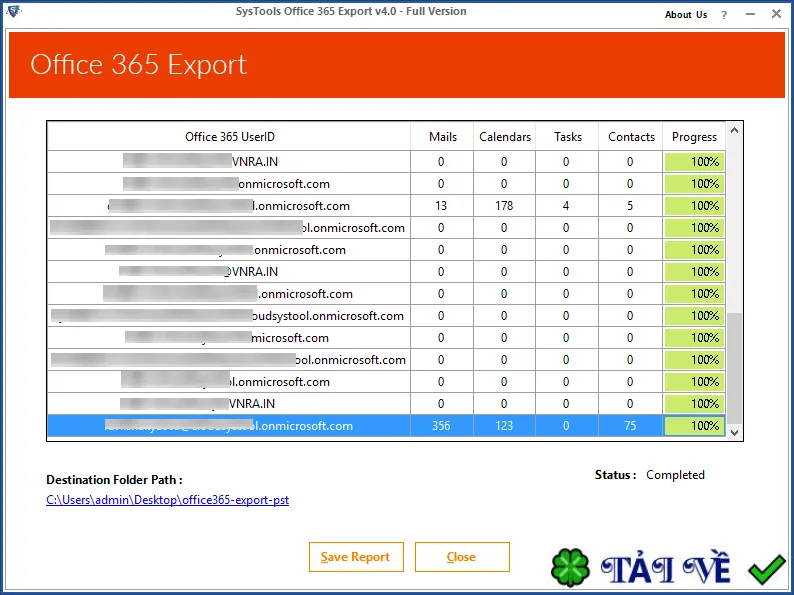
Task: Click the table scroll up arrow
Action: pos(734,131)
